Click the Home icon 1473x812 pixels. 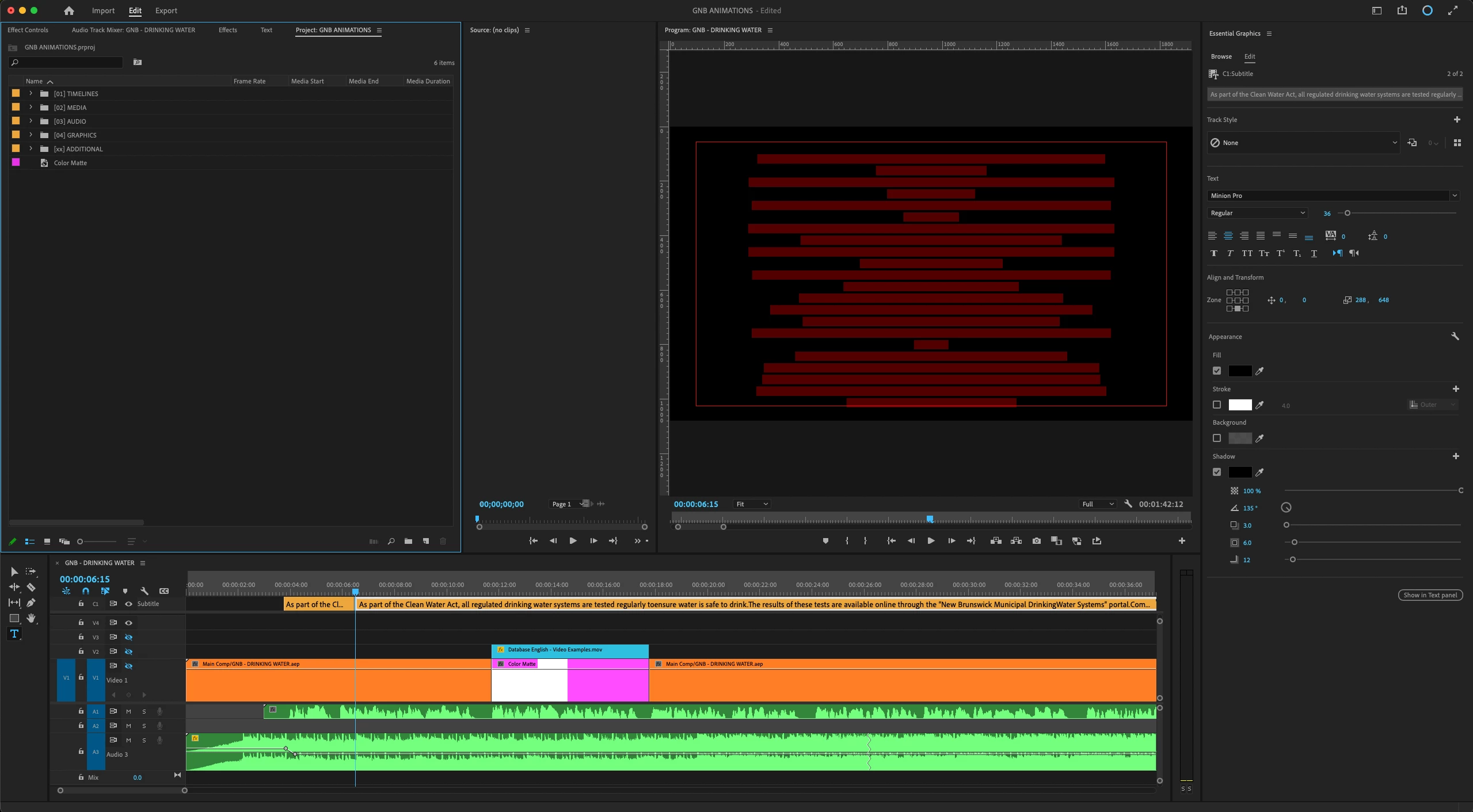69,10
